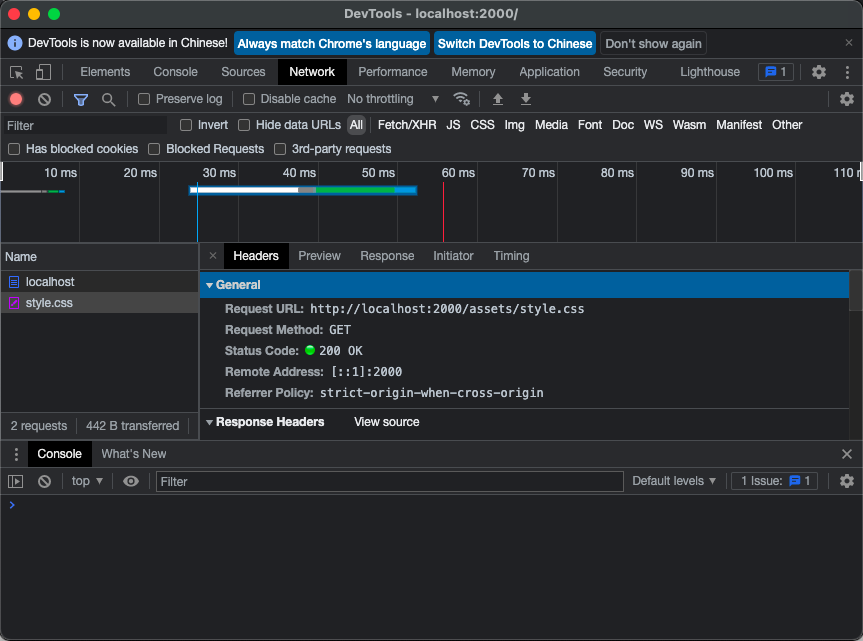Click the info icon in the language banner
The image size is (863, 641).
[15, 43]
